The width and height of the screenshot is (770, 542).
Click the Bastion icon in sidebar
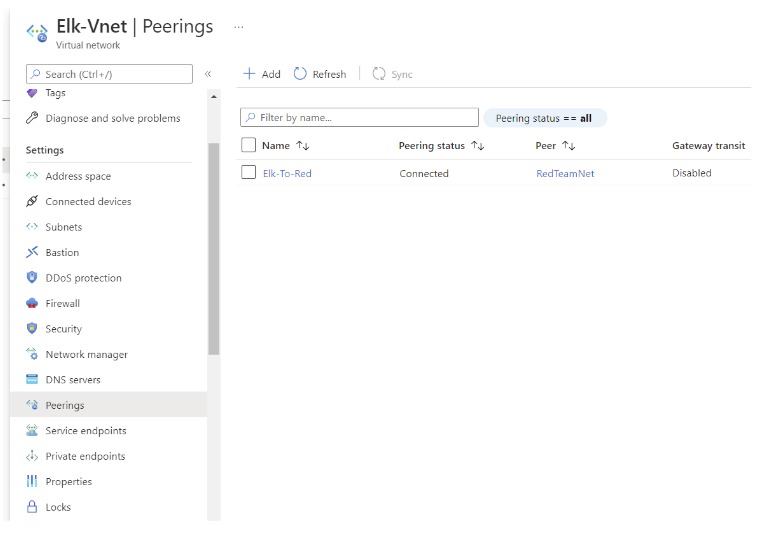click(32, 253)
